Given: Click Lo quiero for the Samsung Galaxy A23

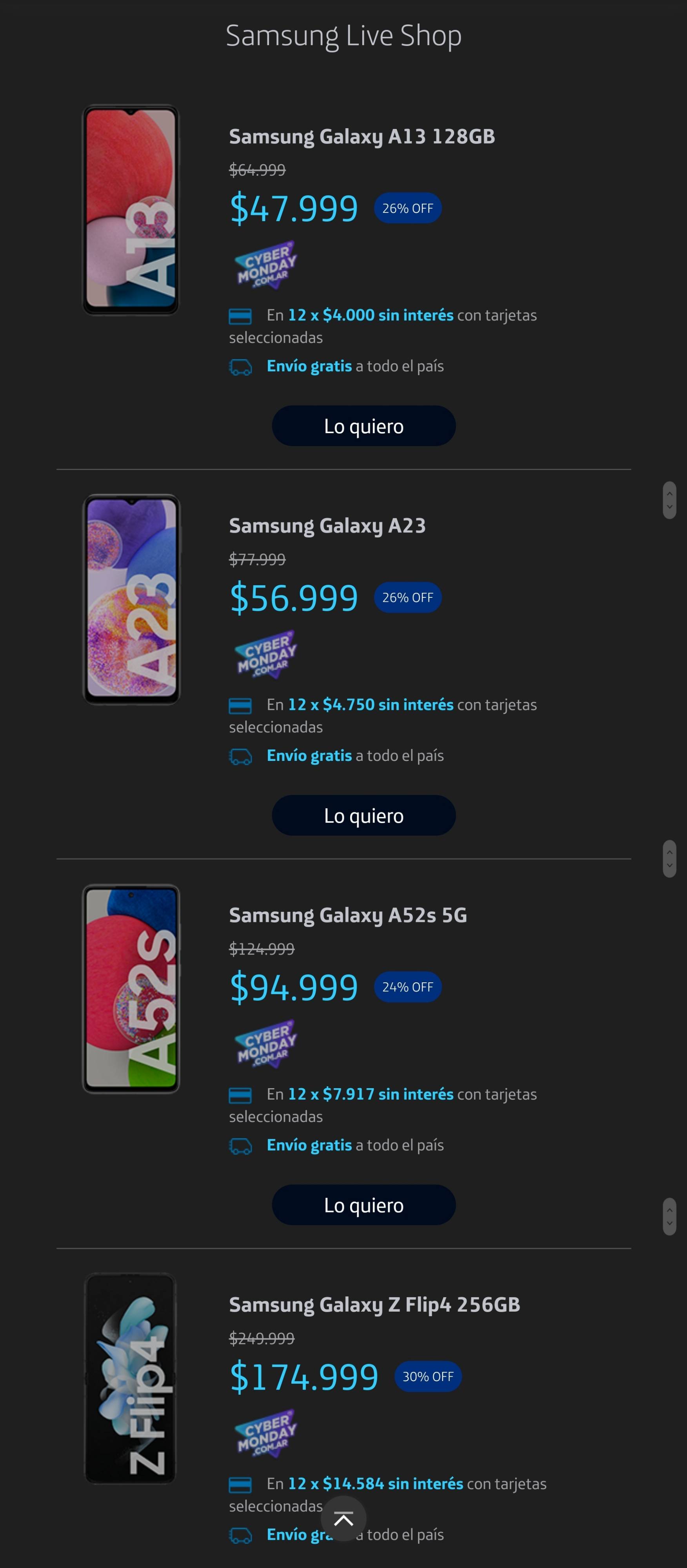Looking at the screenshot, I should [363, 815].
